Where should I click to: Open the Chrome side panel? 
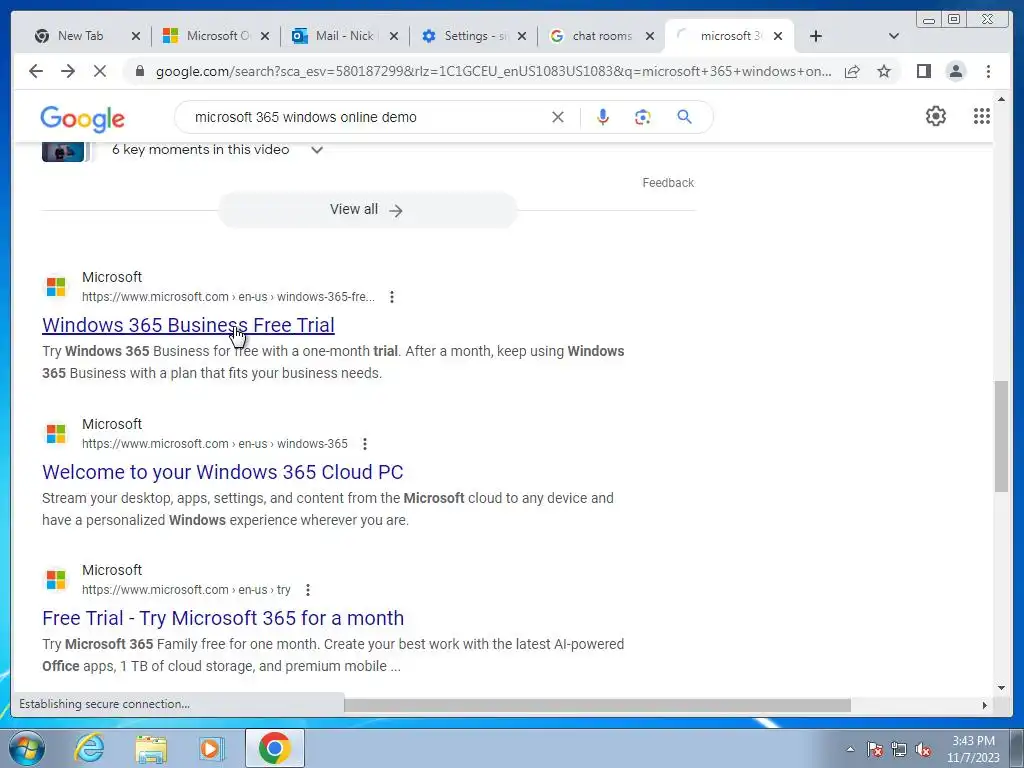click(x=923, y=71)
